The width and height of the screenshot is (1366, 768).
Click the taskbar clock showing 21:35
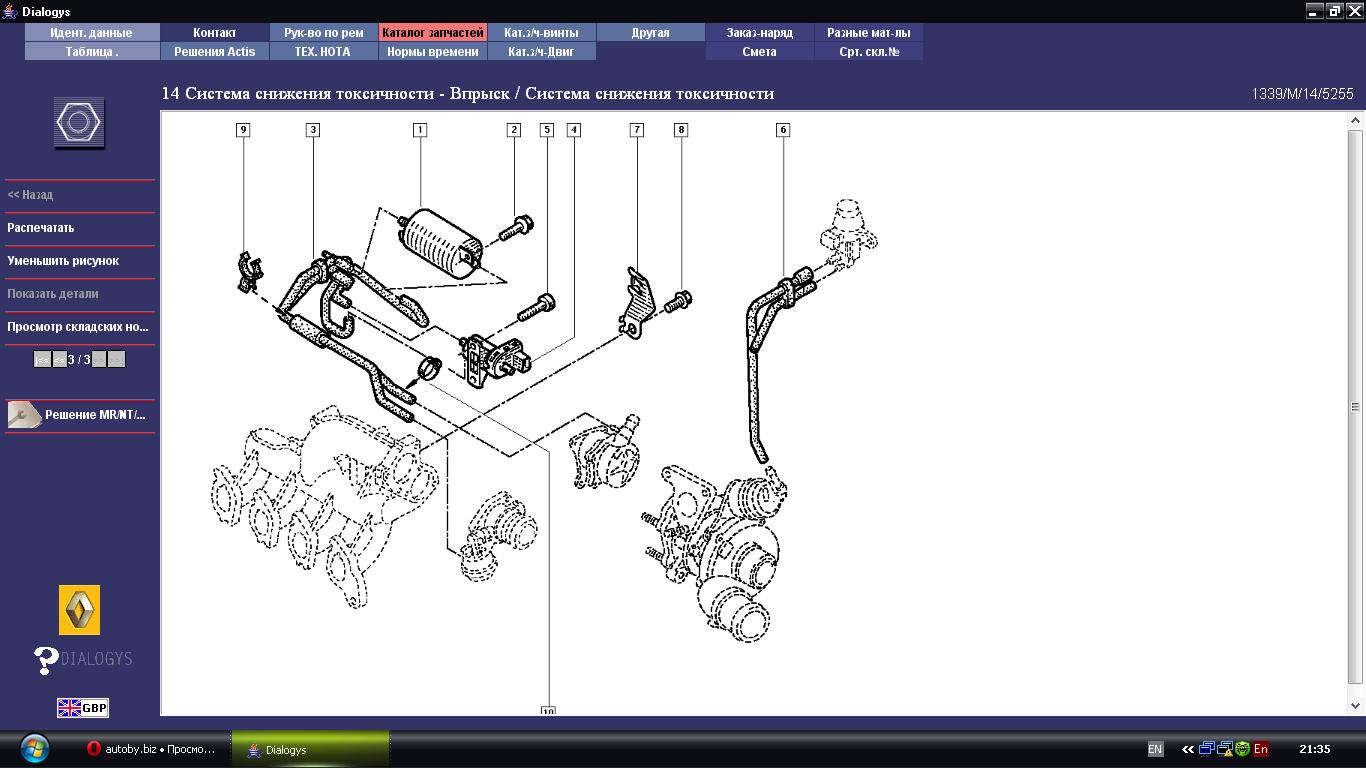coord(1315,749)
